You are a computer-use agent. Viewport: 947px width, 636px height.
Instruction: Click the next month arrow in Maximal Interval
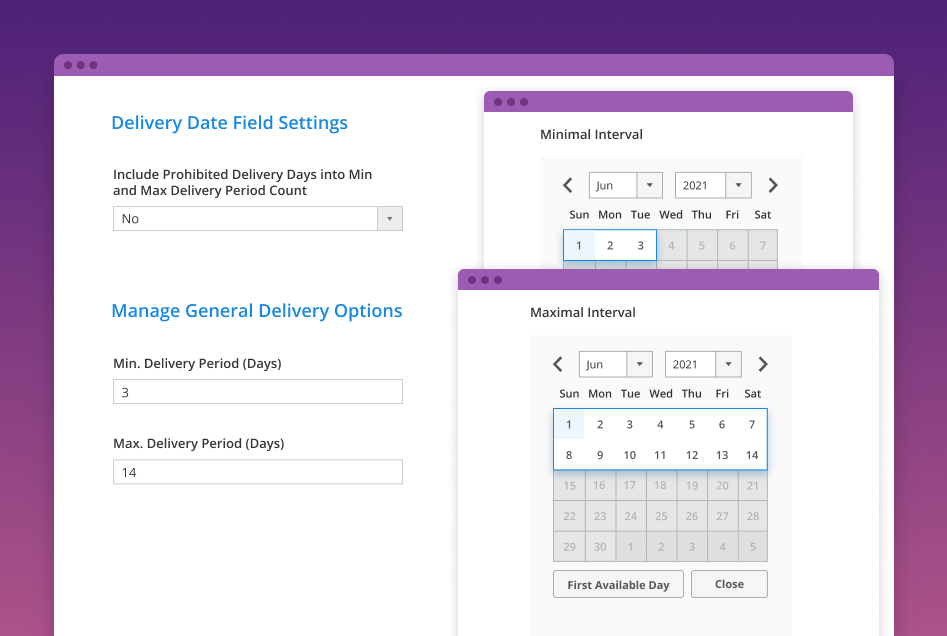[x=762, y=364]
